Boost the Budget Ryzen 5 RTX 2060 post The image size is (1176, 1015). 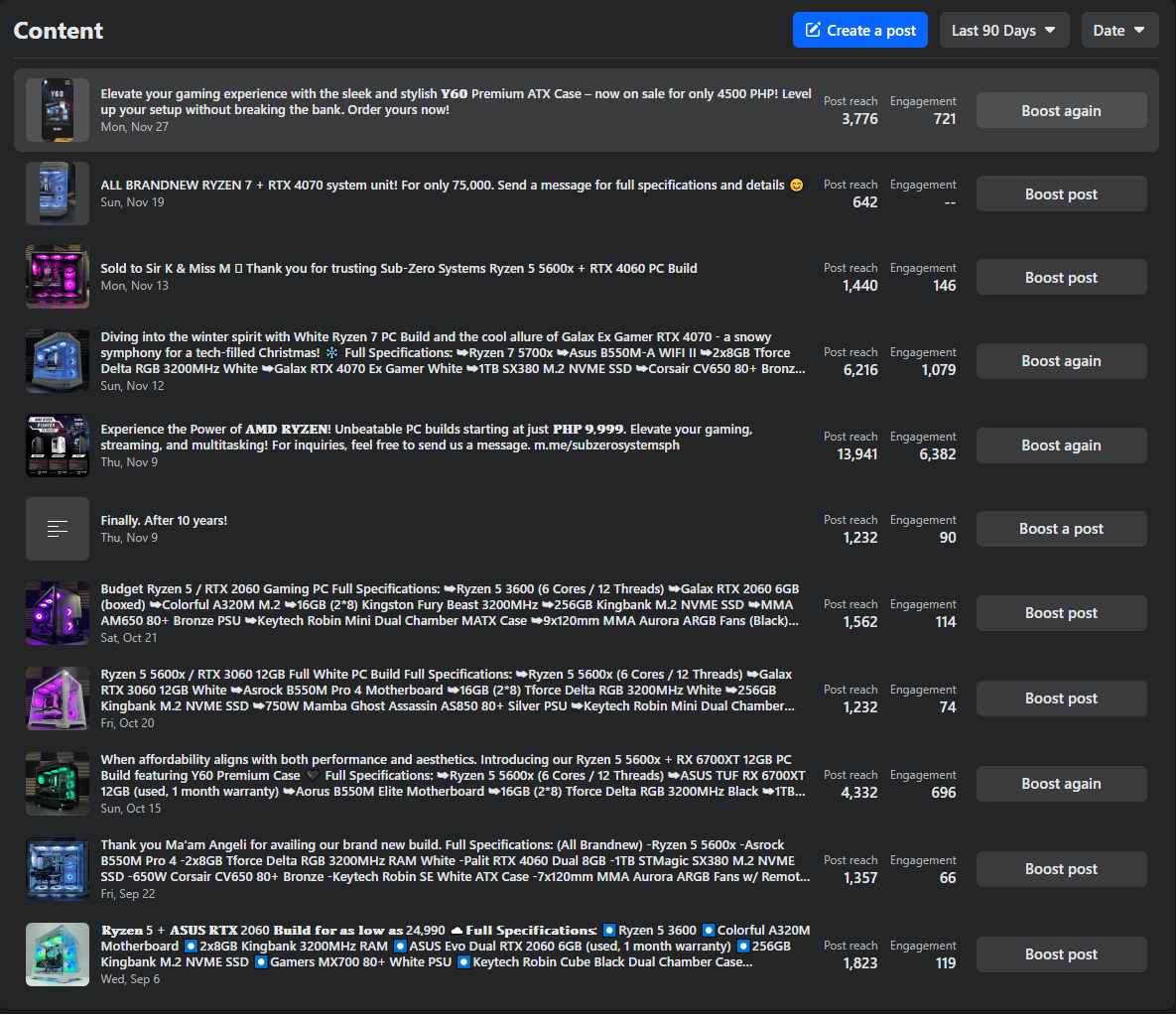[1061, 613]
